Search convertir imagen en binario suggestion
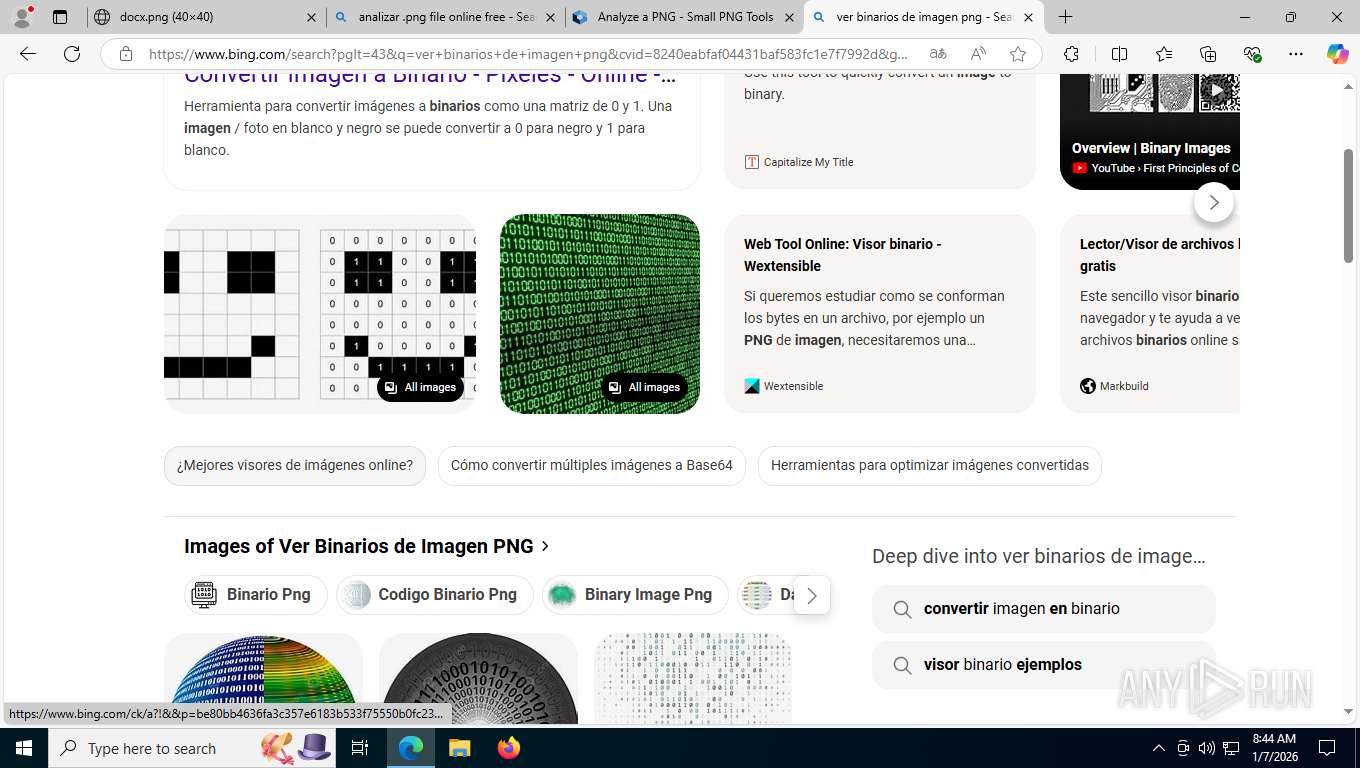This screenshot has width=1360, height=768. (x=1044, y=609)
